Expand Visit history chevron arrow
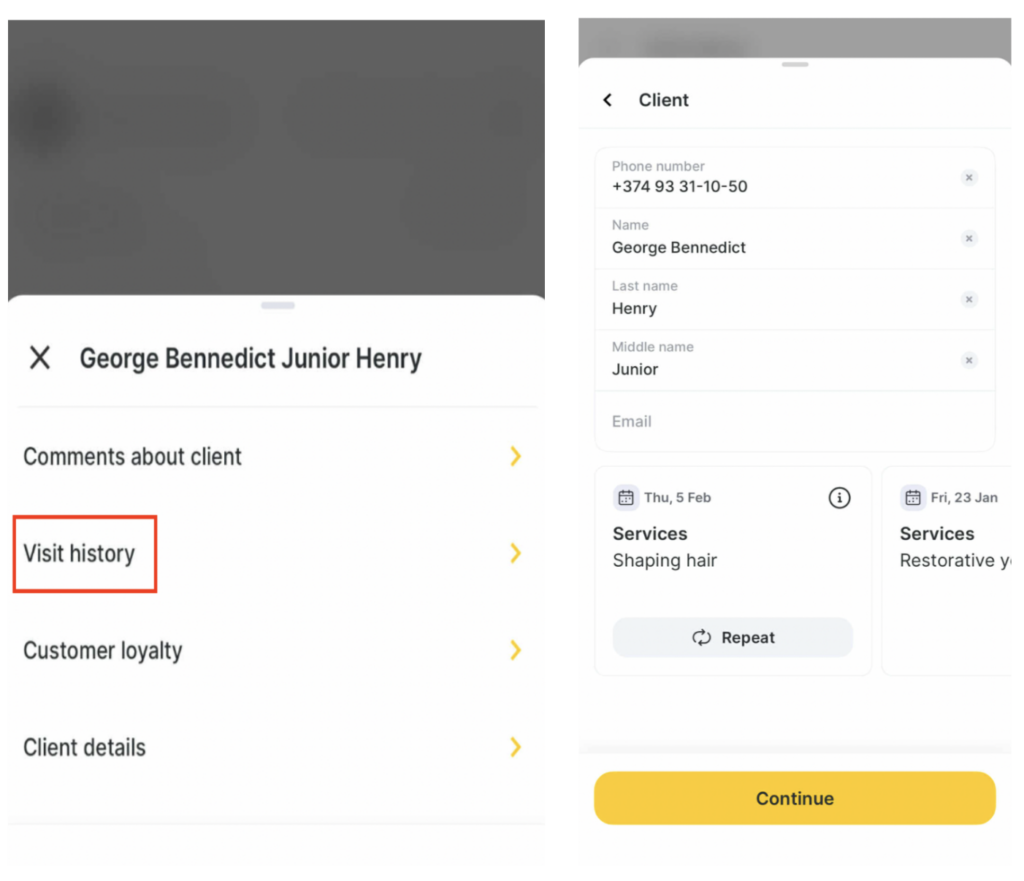Image resolution: width=1024 pixels, height=881 pixels. click(x=515, y=553)
